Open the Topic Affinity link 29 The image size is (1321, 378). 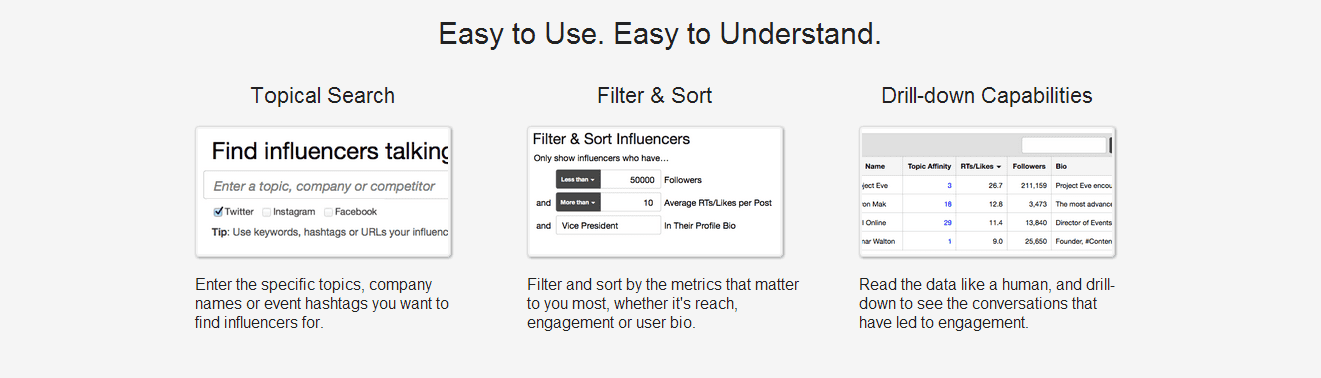coord(947,222)
